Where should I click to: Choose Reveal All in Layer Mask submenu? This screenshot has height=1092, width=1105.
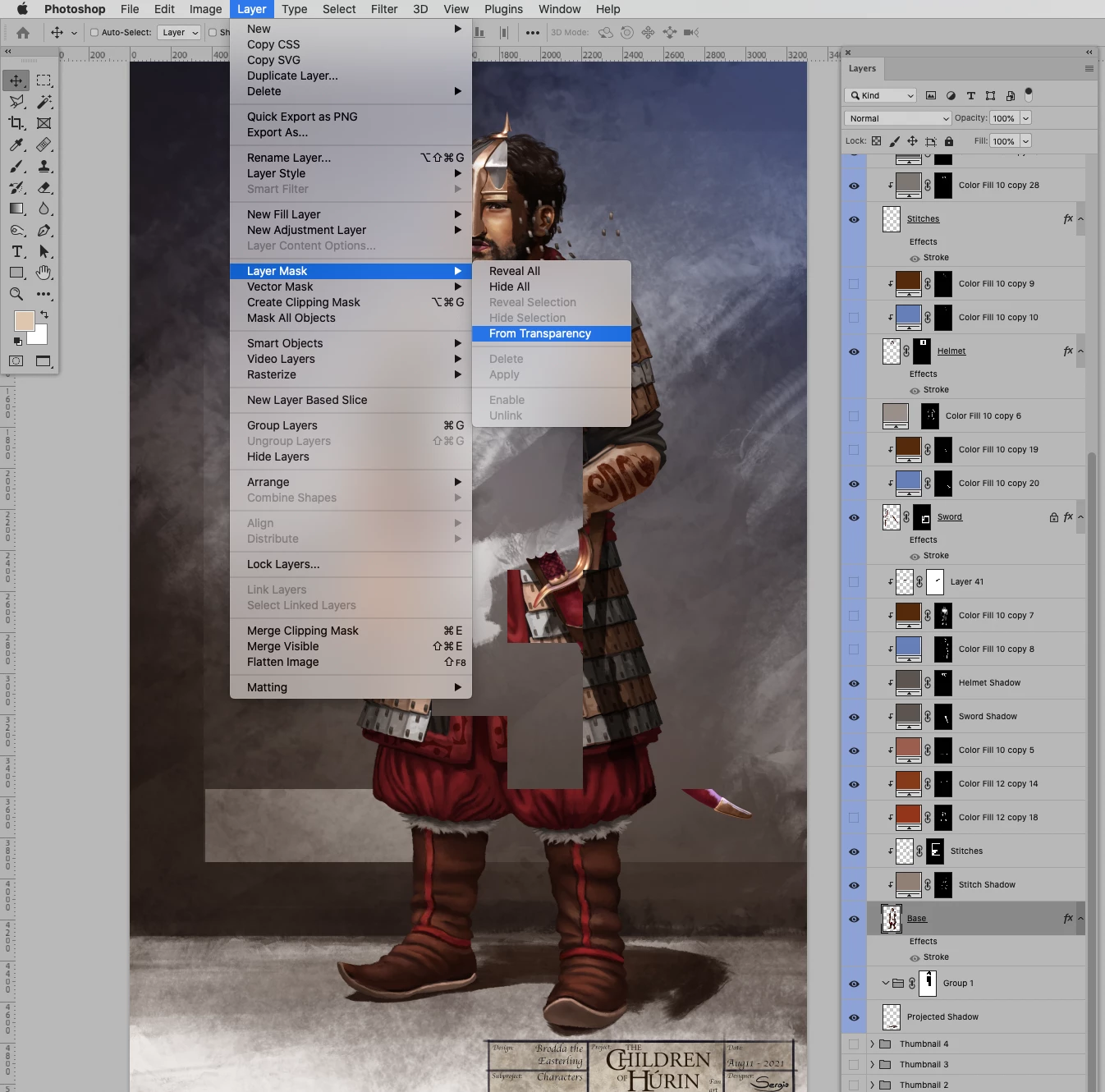[552, 271]
